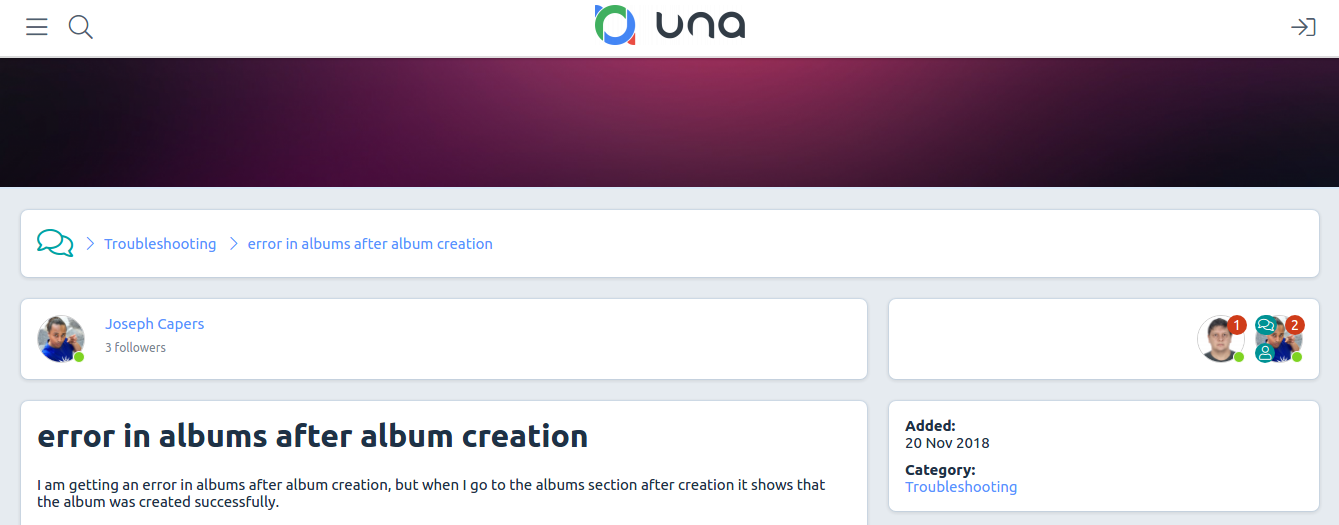1339x525 pixels.
Task: Click the search magnifier icon
Action: click(x=81, y=27)
